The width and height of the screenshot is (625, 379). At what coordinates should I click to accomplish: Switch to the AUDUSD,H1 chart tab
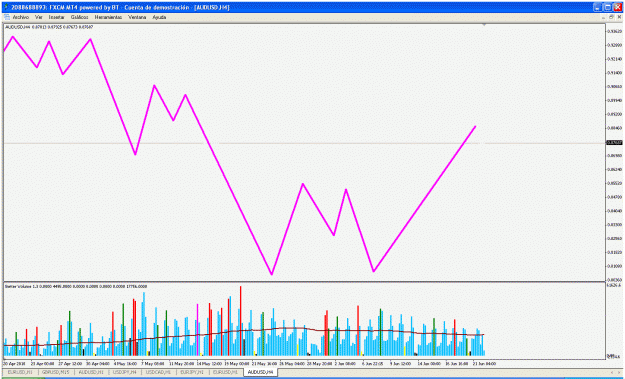coord(90,372)
